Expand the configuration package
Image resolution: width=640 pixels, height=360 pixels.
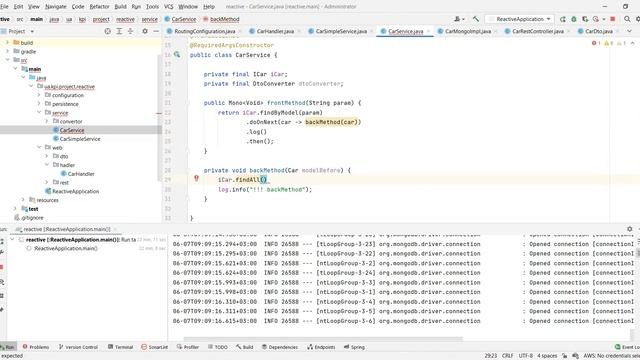39,95
